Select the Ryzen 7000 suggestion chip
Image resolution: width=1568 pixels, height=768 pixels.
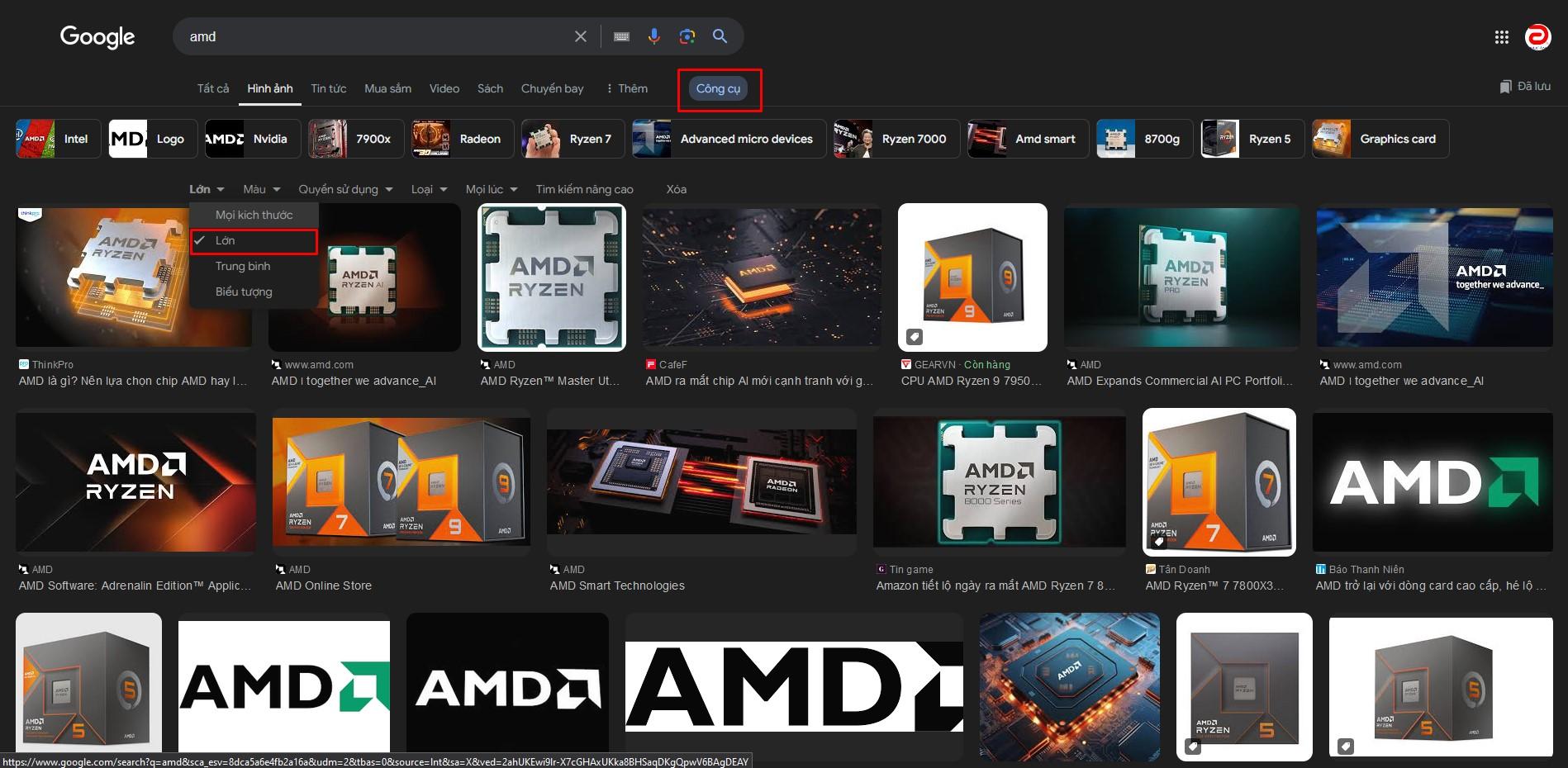897,139
